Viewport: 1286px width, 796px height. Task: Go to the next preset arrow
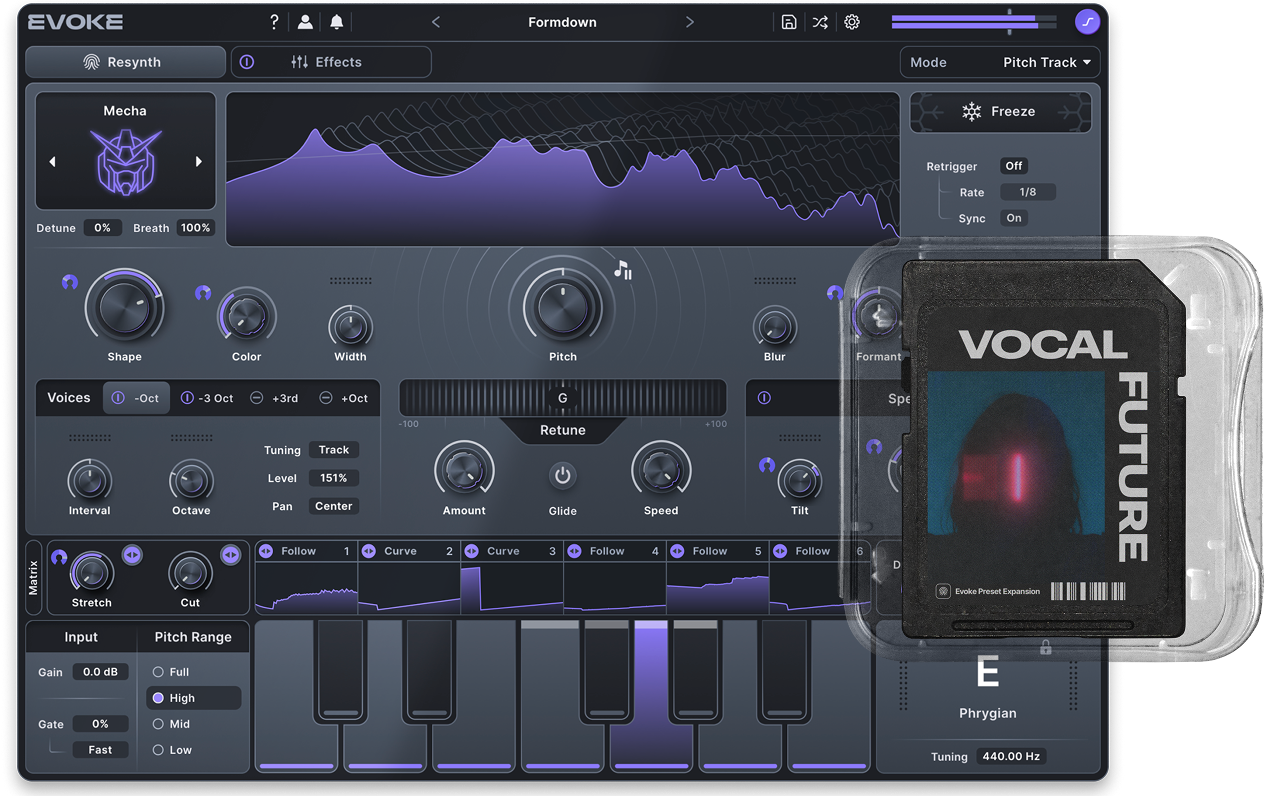tap(690, 22)
